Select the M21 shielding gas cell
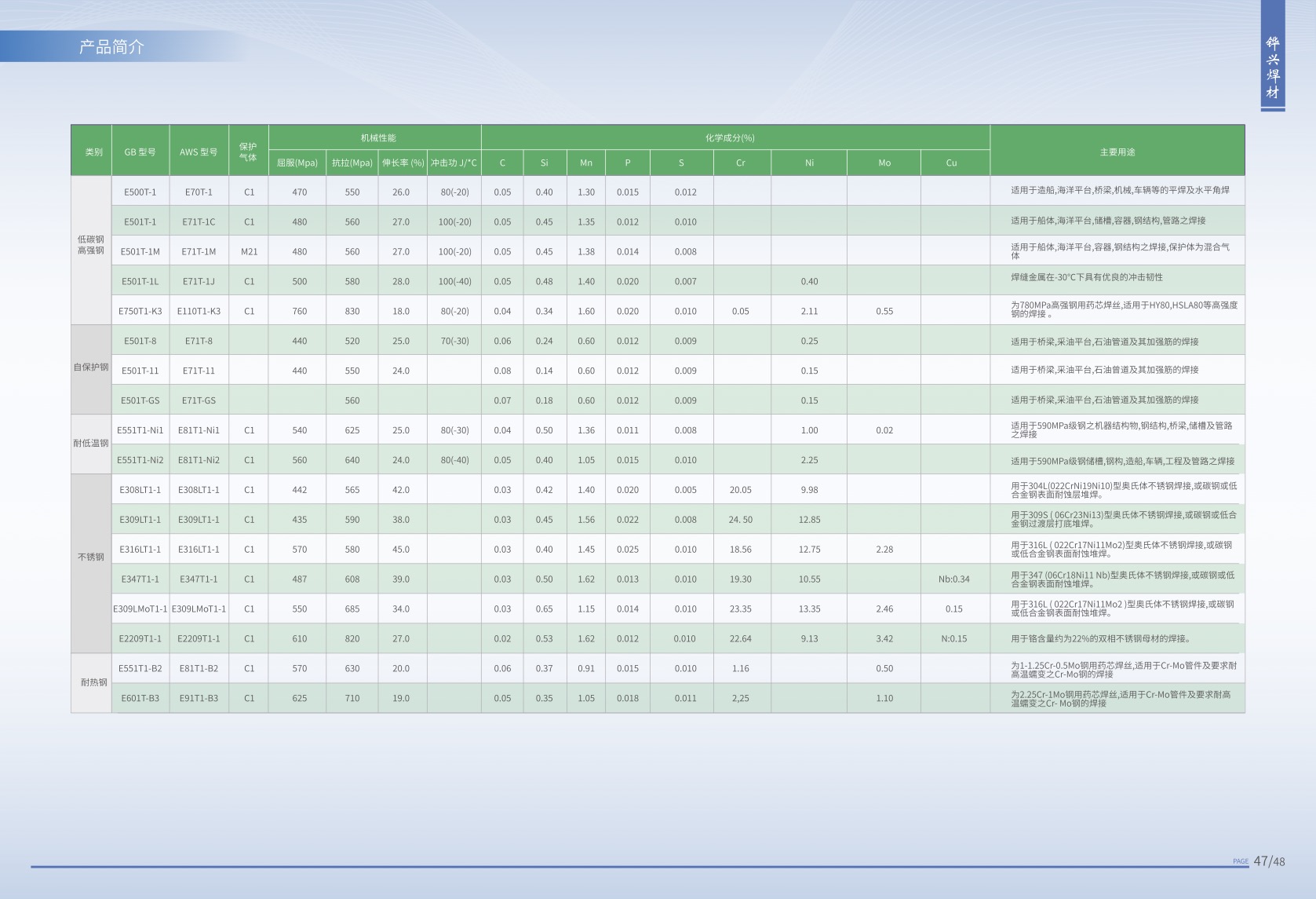This screenshot has height=899, width=1316. coord(249,252)
